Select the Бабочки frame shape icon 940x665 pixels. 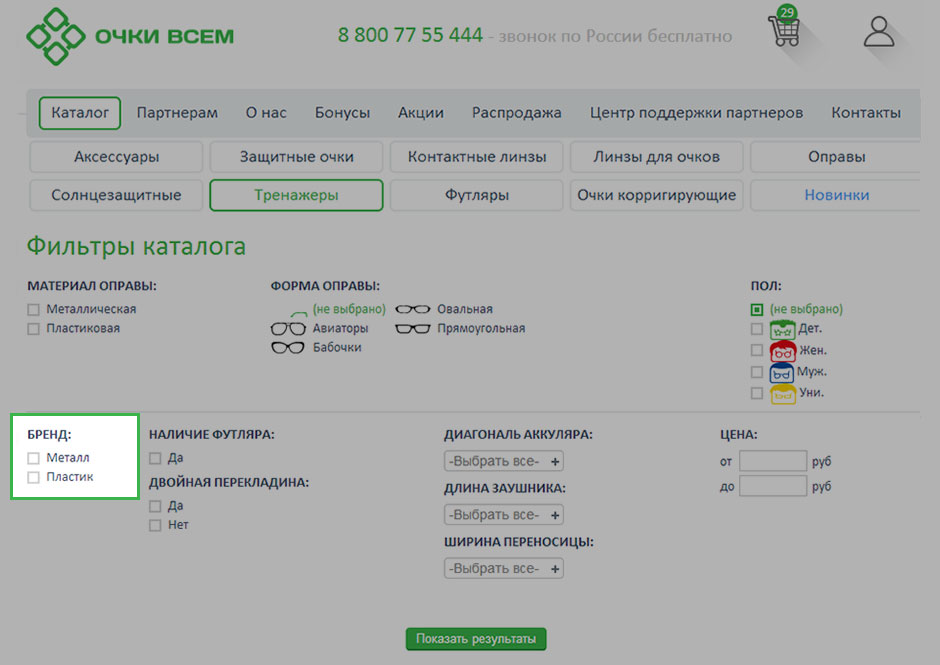tap(288, 348)
